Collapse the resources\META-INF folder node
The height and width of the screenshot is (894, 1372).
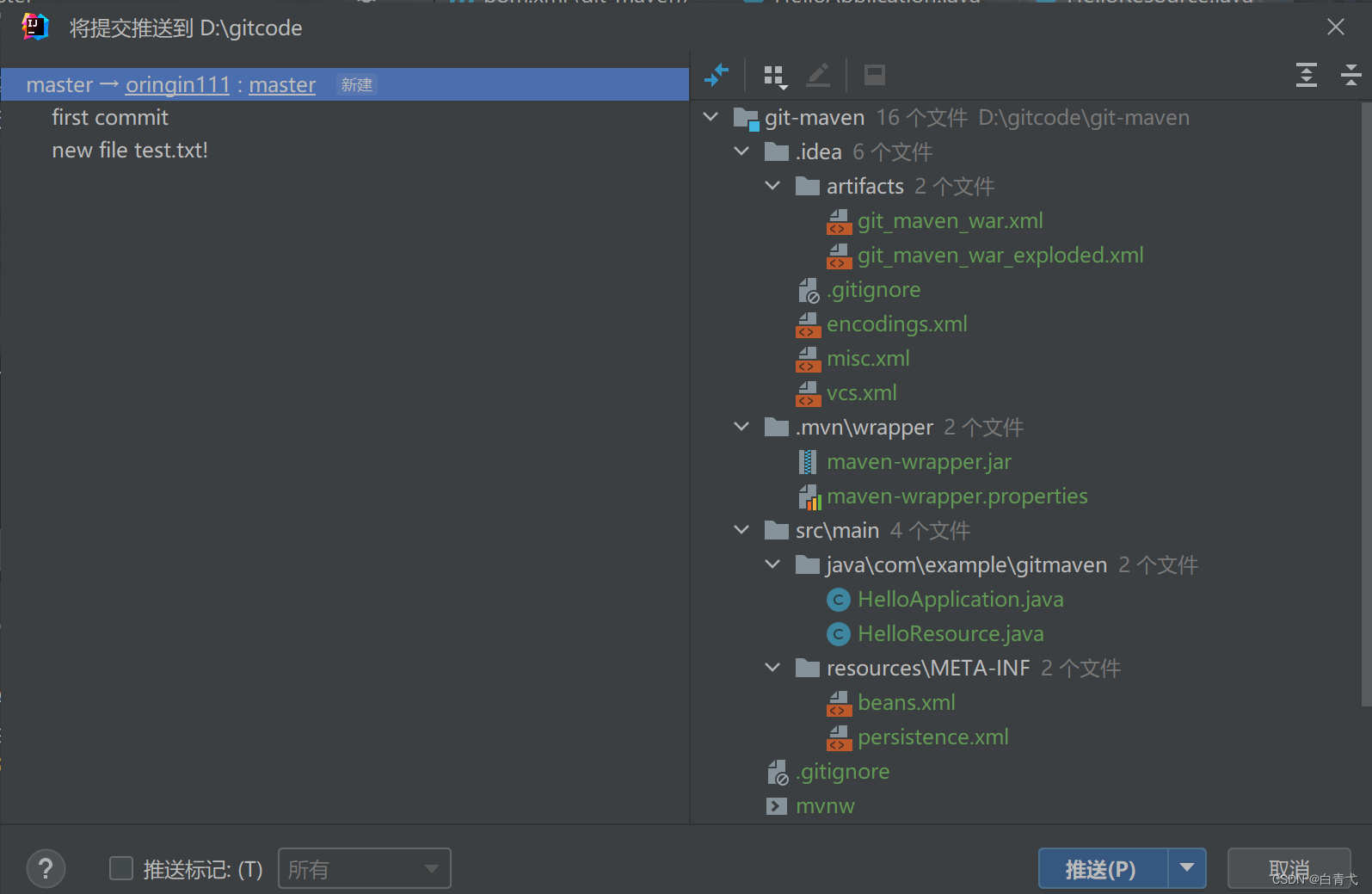pos(772,668)
